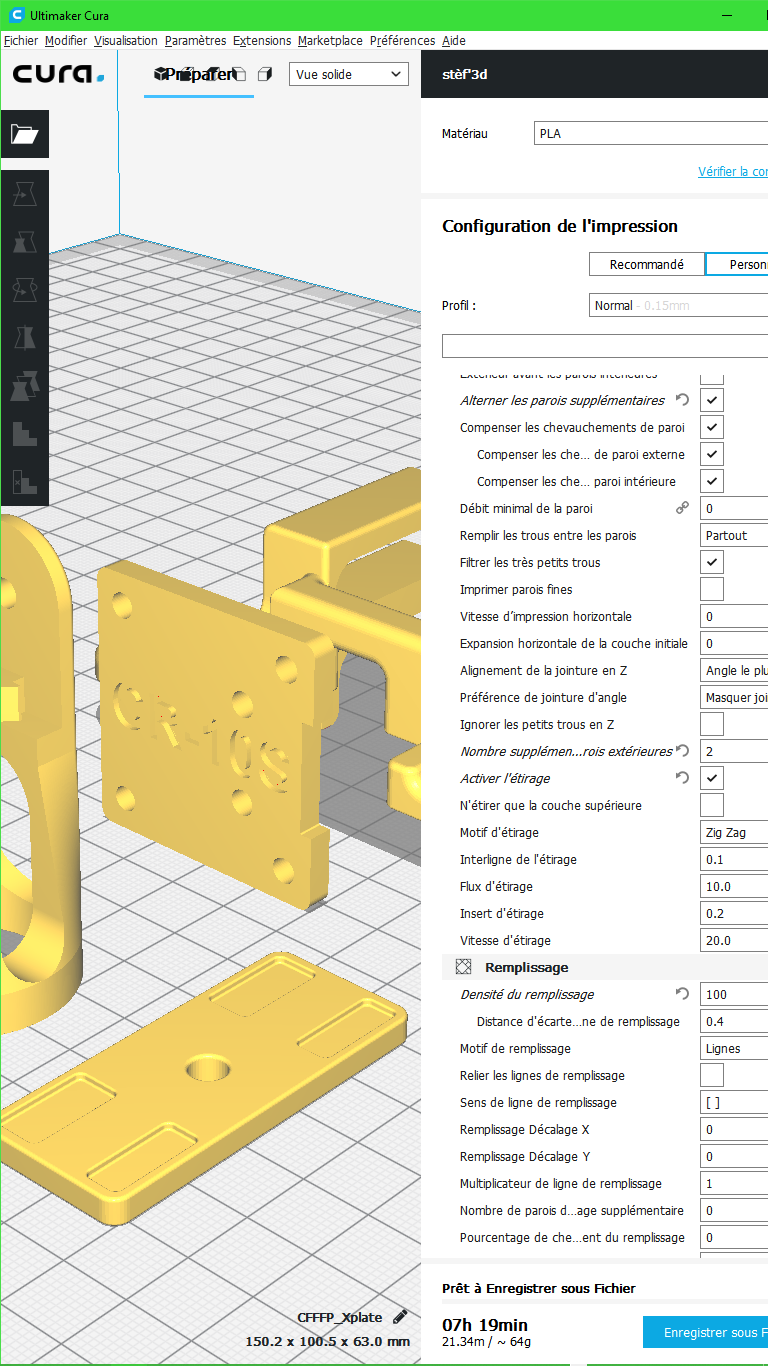This screenshot has height=1366, width=768.
Task: Switch to Personnalisé print setup
Action: 737,264
